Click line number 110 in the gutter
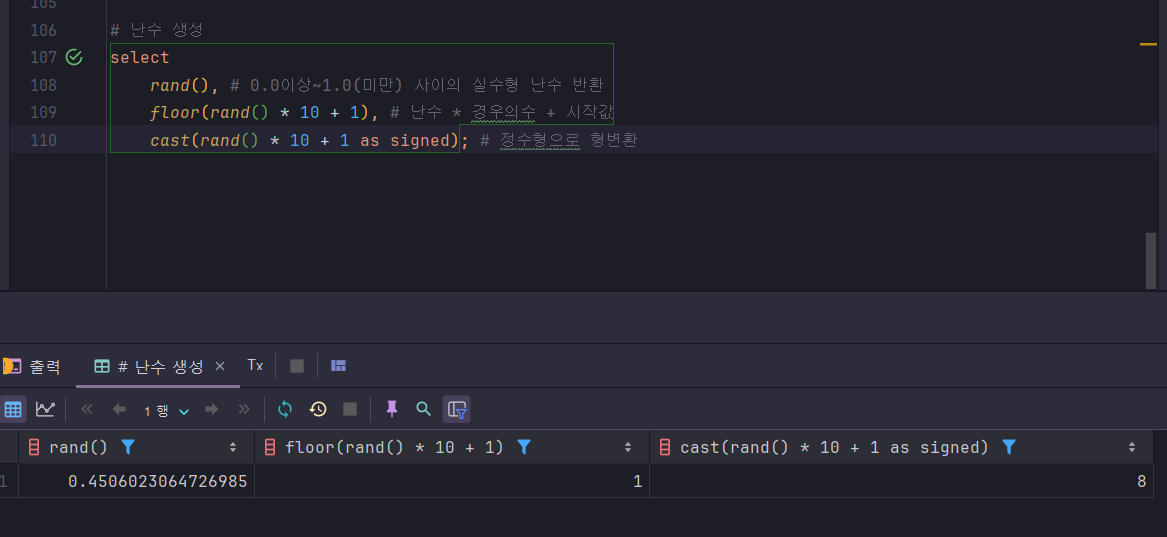 (x=43, y=140)
